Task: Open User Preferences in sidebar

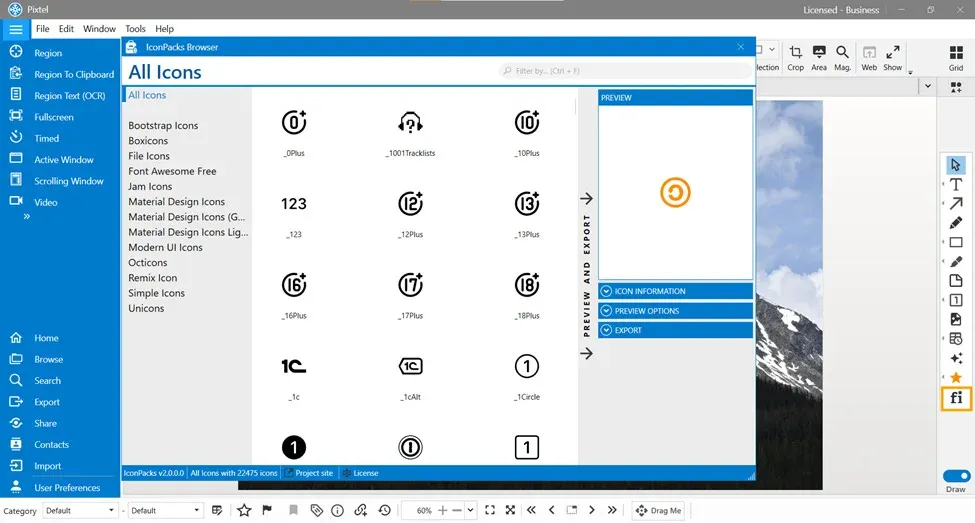Action: coord(67,488)
